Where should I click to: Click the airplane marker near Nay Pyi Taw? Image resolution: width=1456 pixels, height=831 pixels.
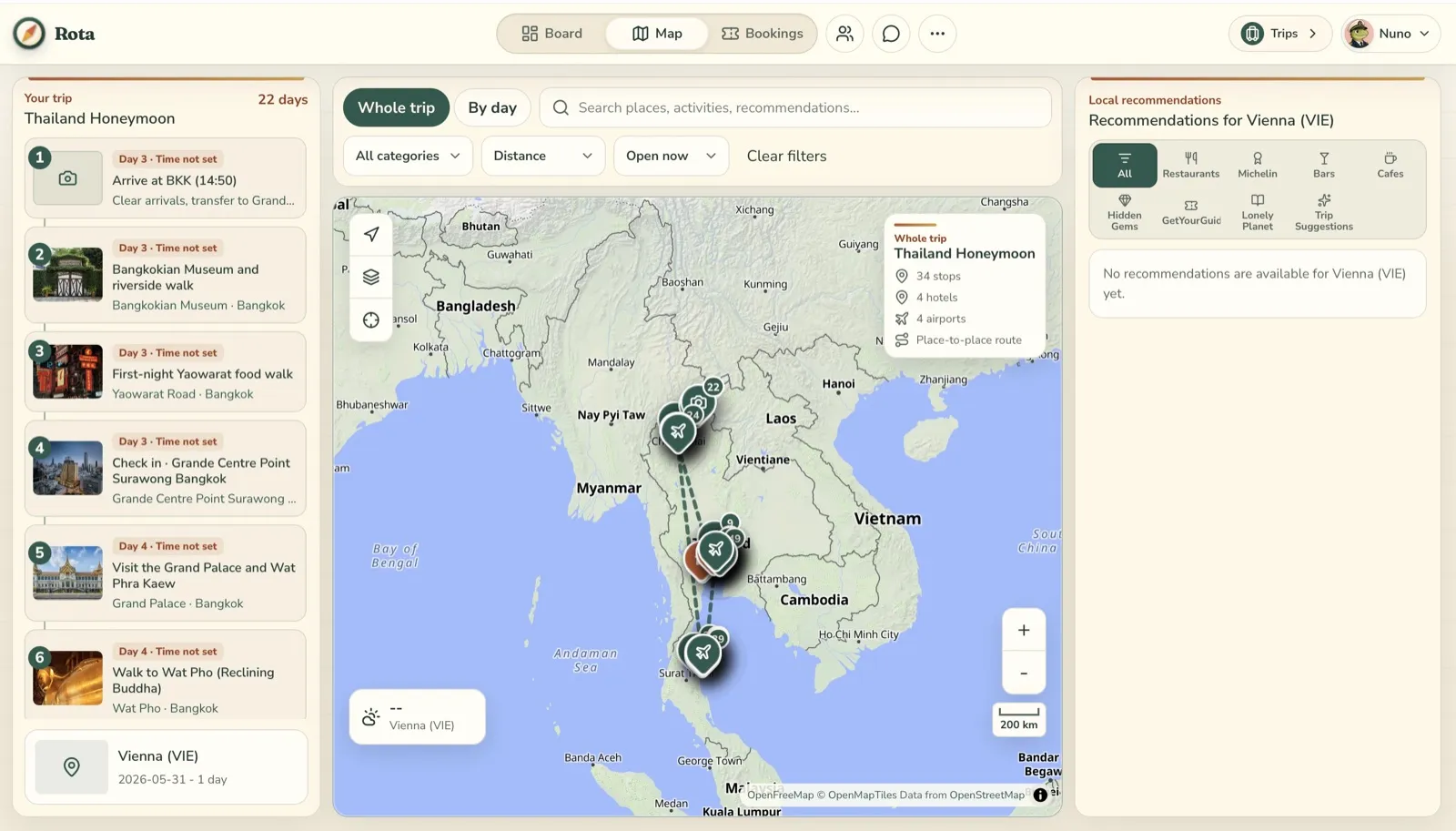678,431
